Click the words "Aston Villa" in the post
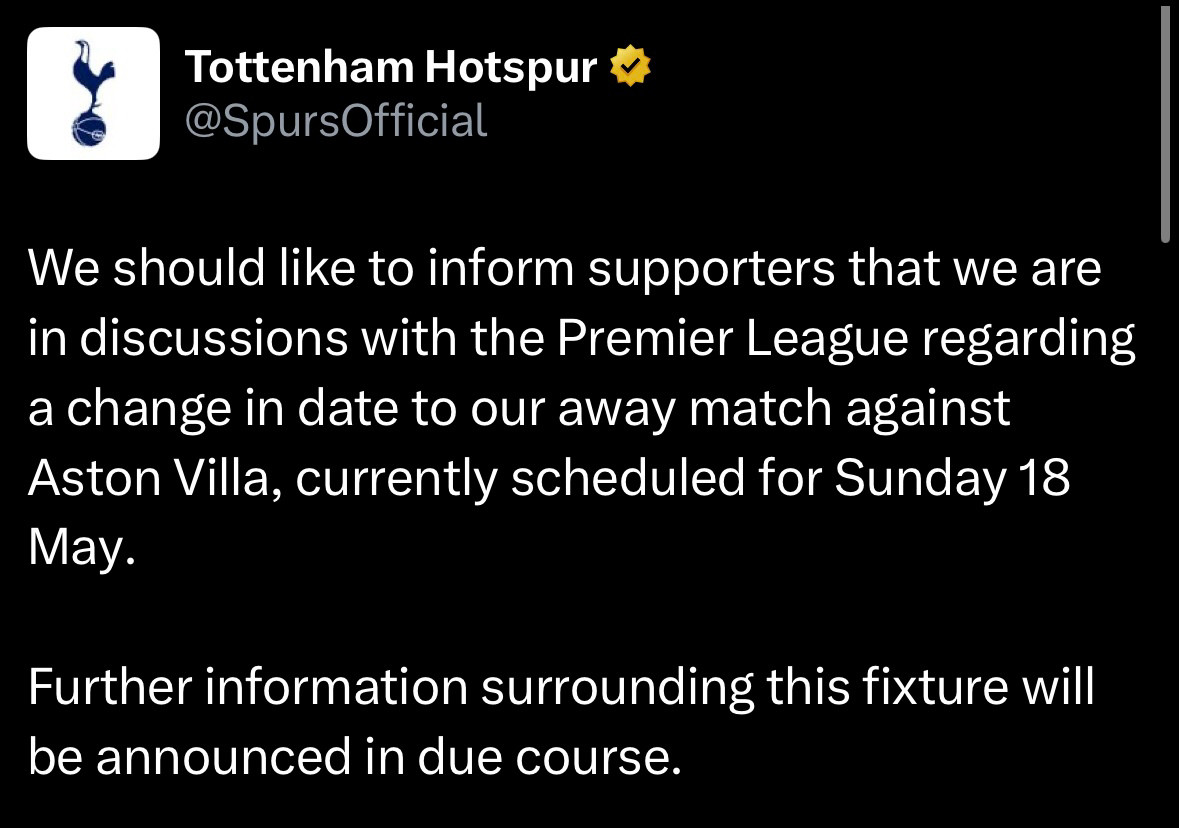The width and height of the screenshot is (1179, 828). tap(149, 478)
